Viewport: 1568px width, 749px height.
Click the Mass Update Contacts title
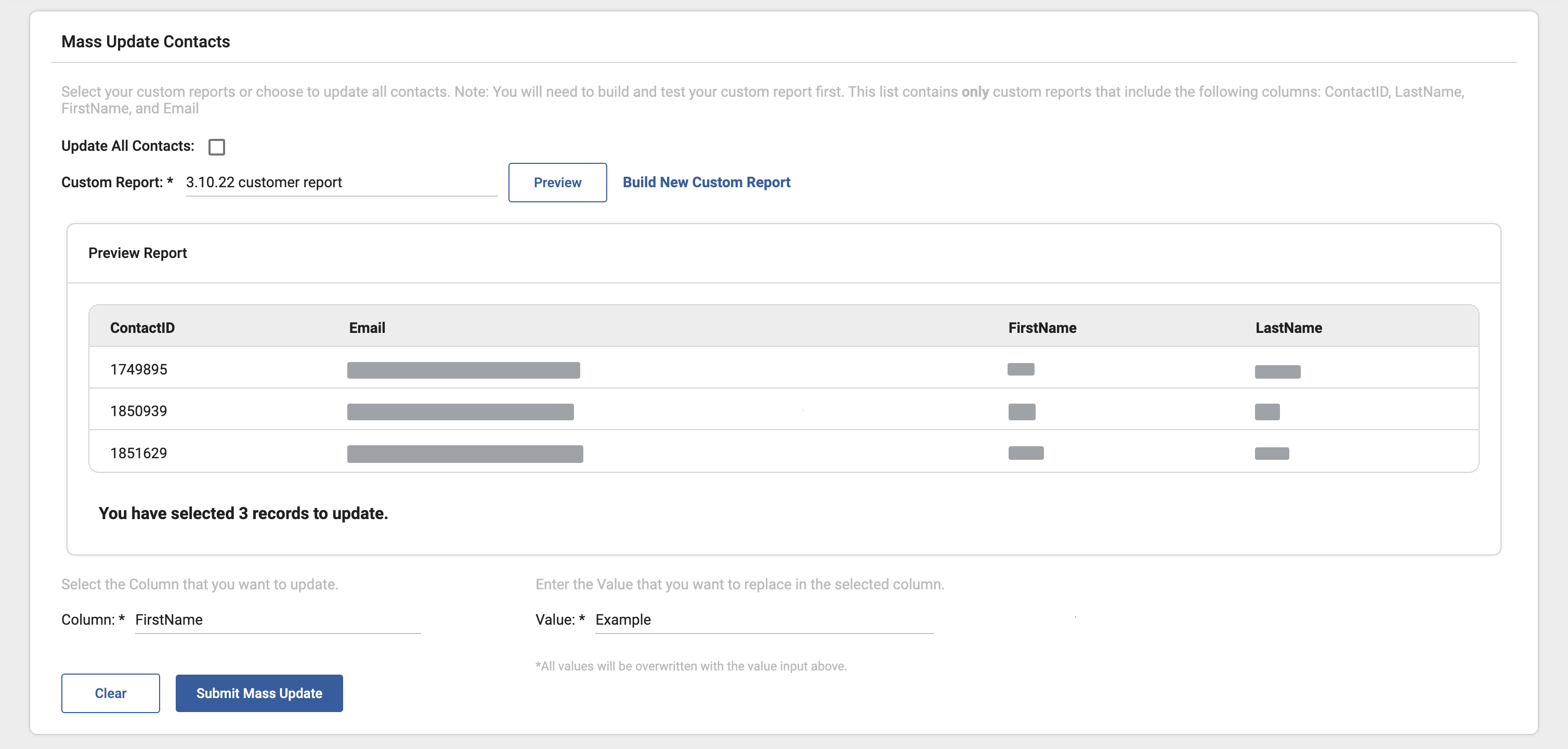point(146,42)
